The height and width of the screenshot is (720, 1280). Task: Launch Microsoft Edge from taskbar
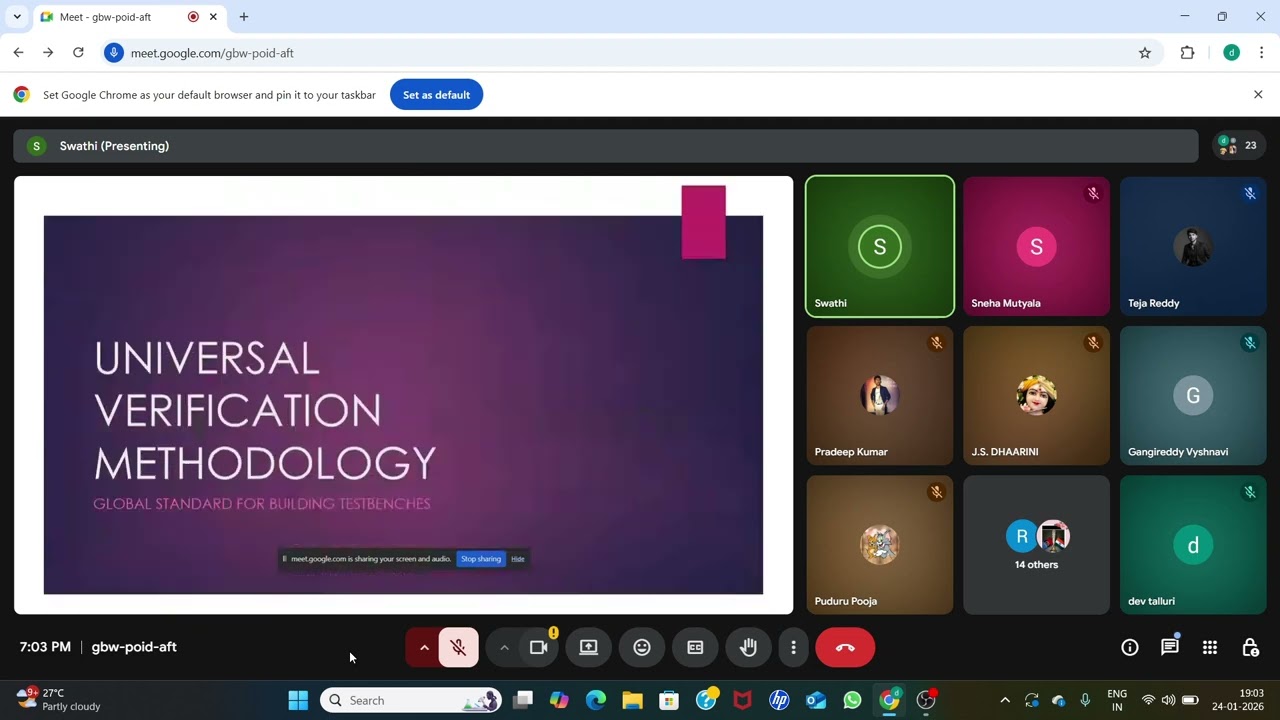coord(596,700)
